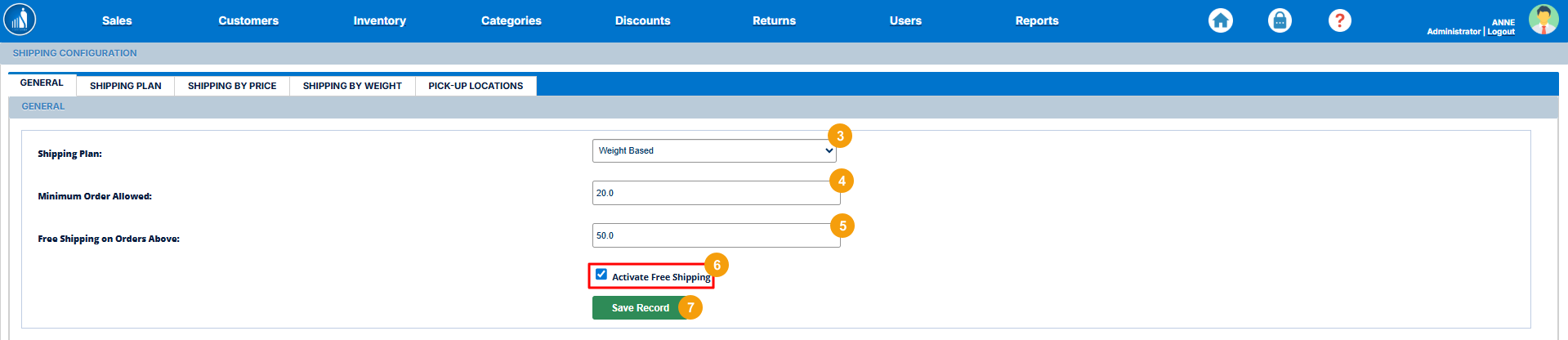Switch to the Shipping Plan tab
The height and width of the screenshot is (340, 1568).
[125, 86]
